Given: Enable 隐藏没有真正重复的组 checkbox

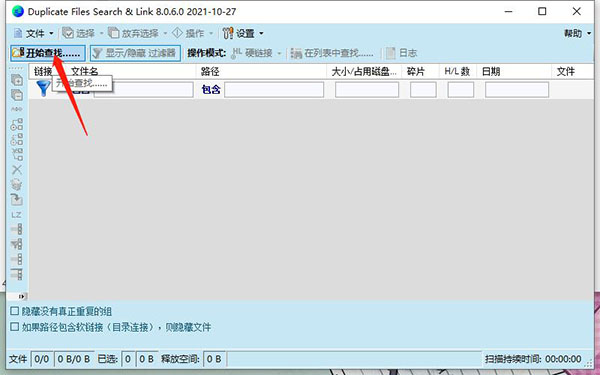Looking at the screenshot, I should coord(15,311).
